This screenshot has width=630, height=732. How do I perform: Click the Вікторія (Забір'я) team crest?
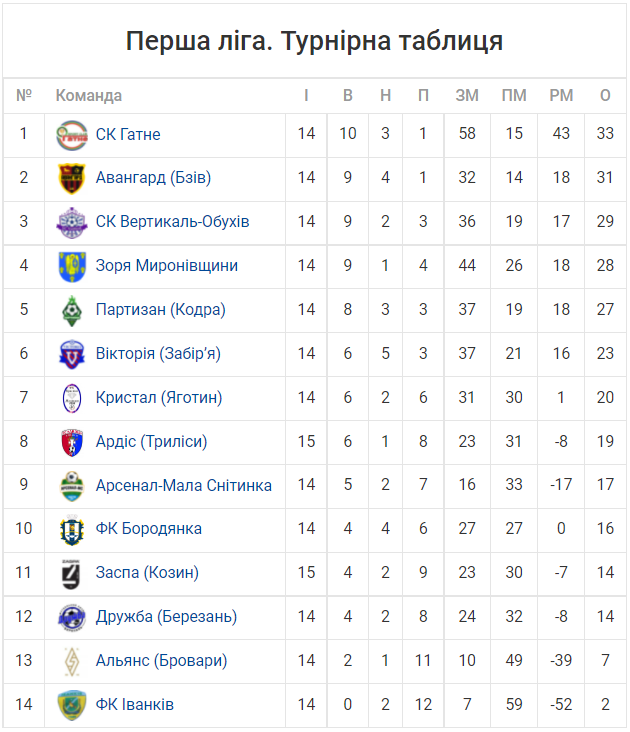(x=72, y=354)
